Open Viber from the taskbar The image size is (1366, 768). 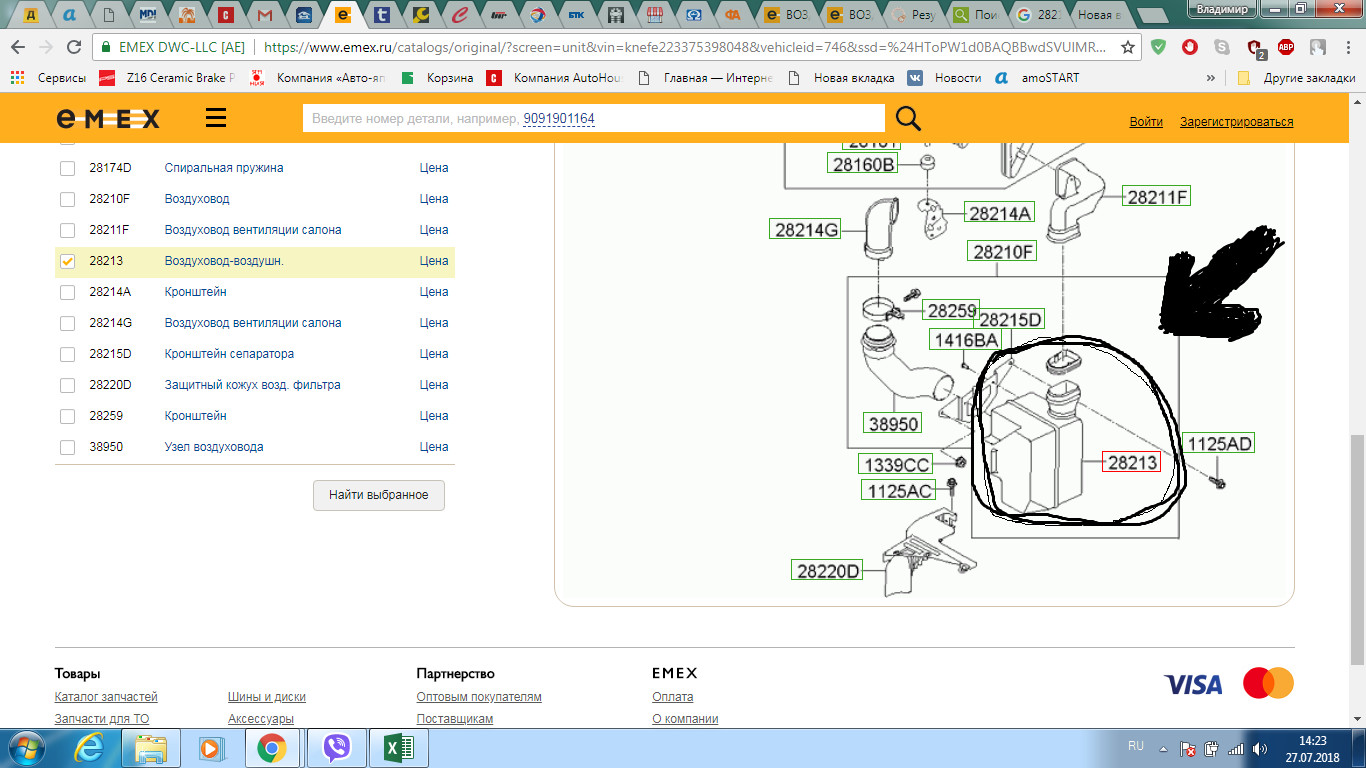338,748
